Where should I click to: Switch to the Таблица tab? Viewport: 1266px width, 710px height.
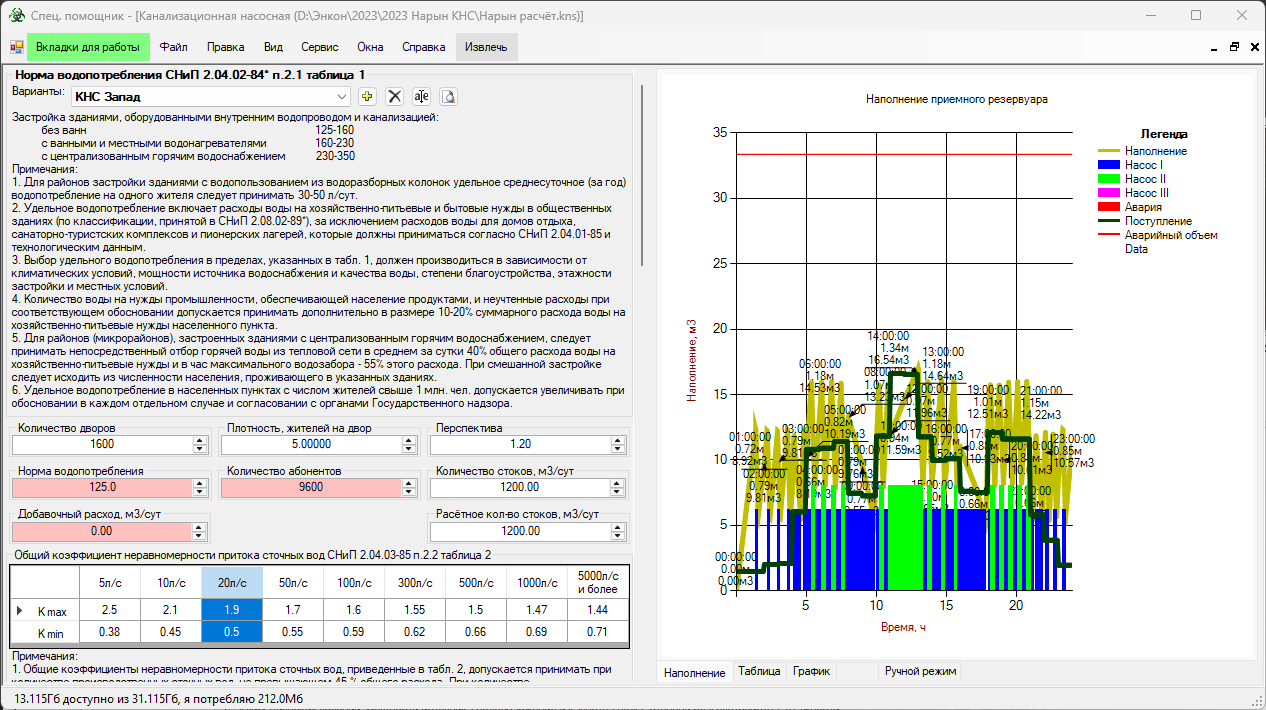pos(759,672)
